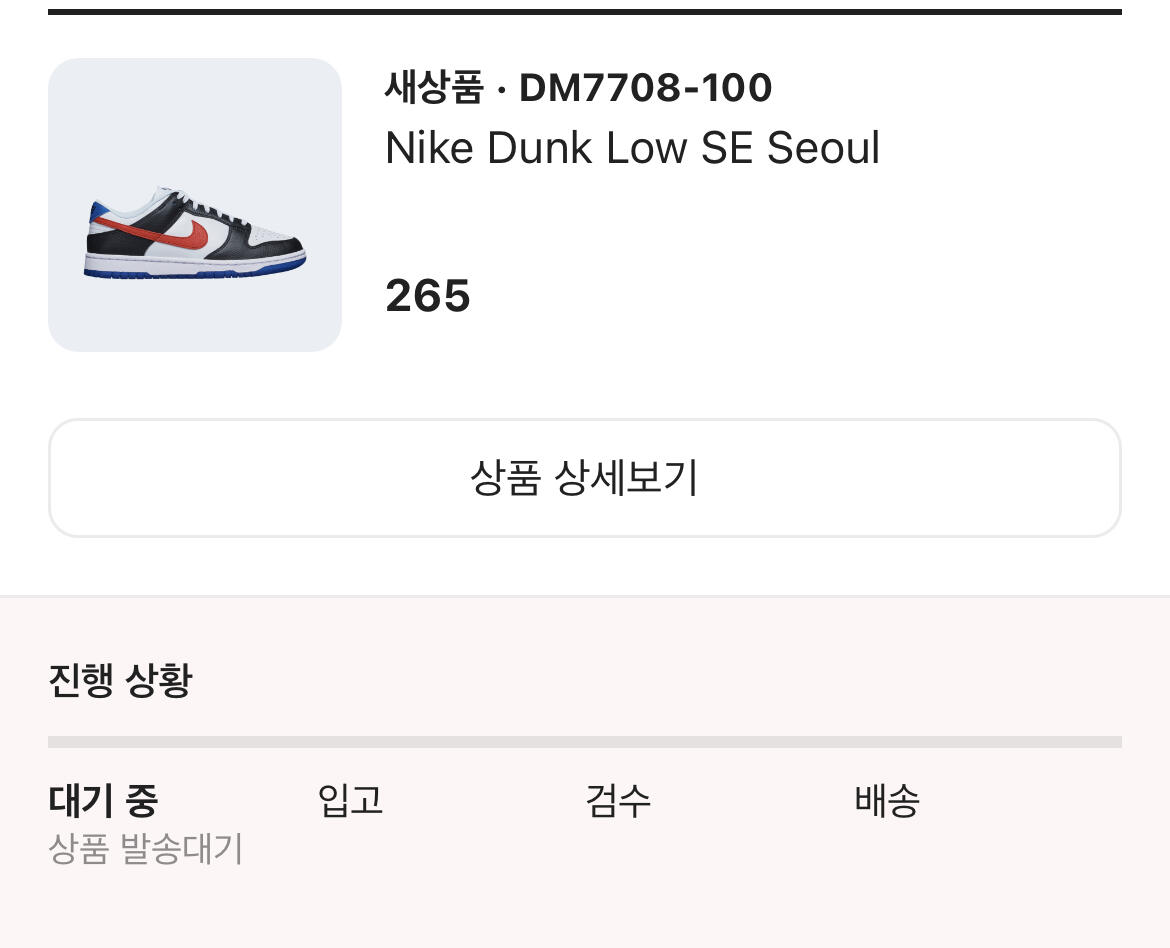The image size is (1170, 948).
Task: Click the 새상품 condition label
Action: point(434,88)
